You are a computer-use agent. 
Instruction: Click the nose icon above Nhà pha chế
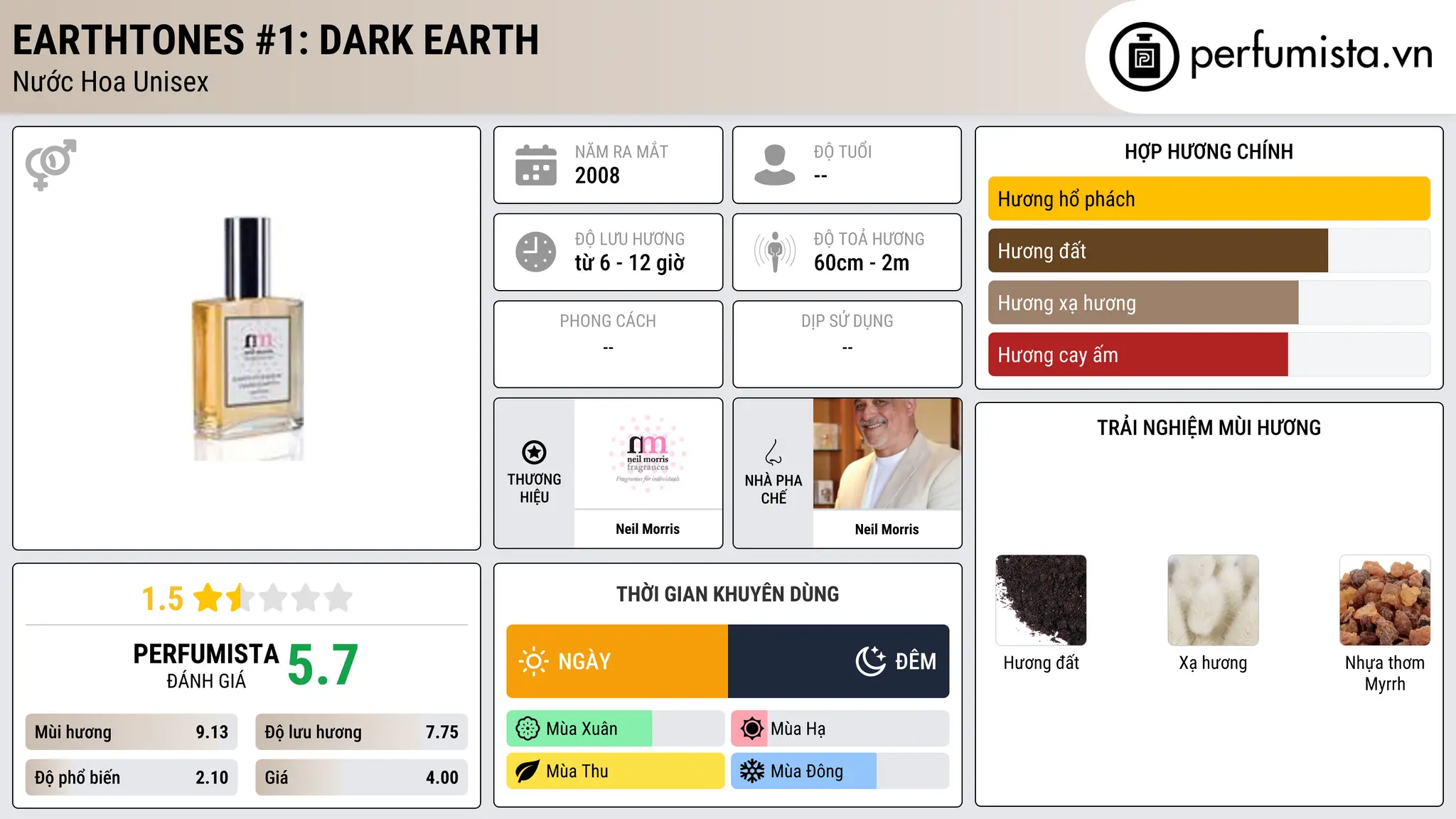pyautogui.click(x=773, y=452)
